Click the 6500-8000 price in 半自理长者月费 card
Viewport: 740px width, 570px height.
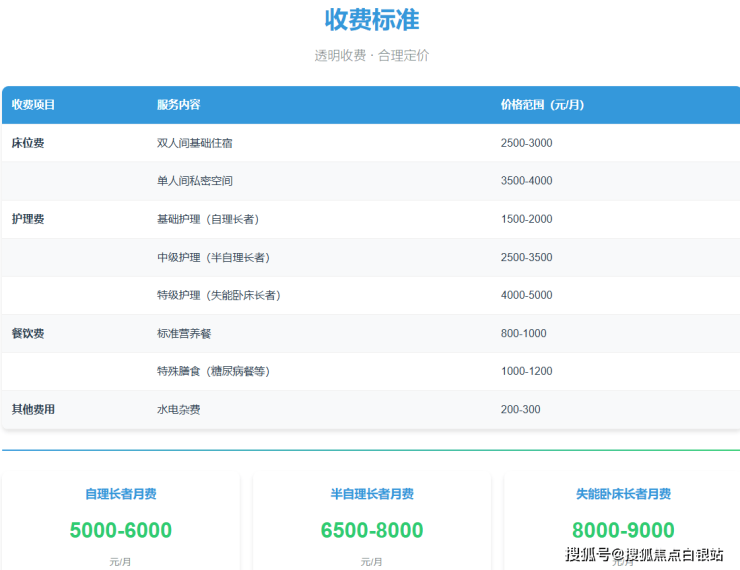[372, 530]
